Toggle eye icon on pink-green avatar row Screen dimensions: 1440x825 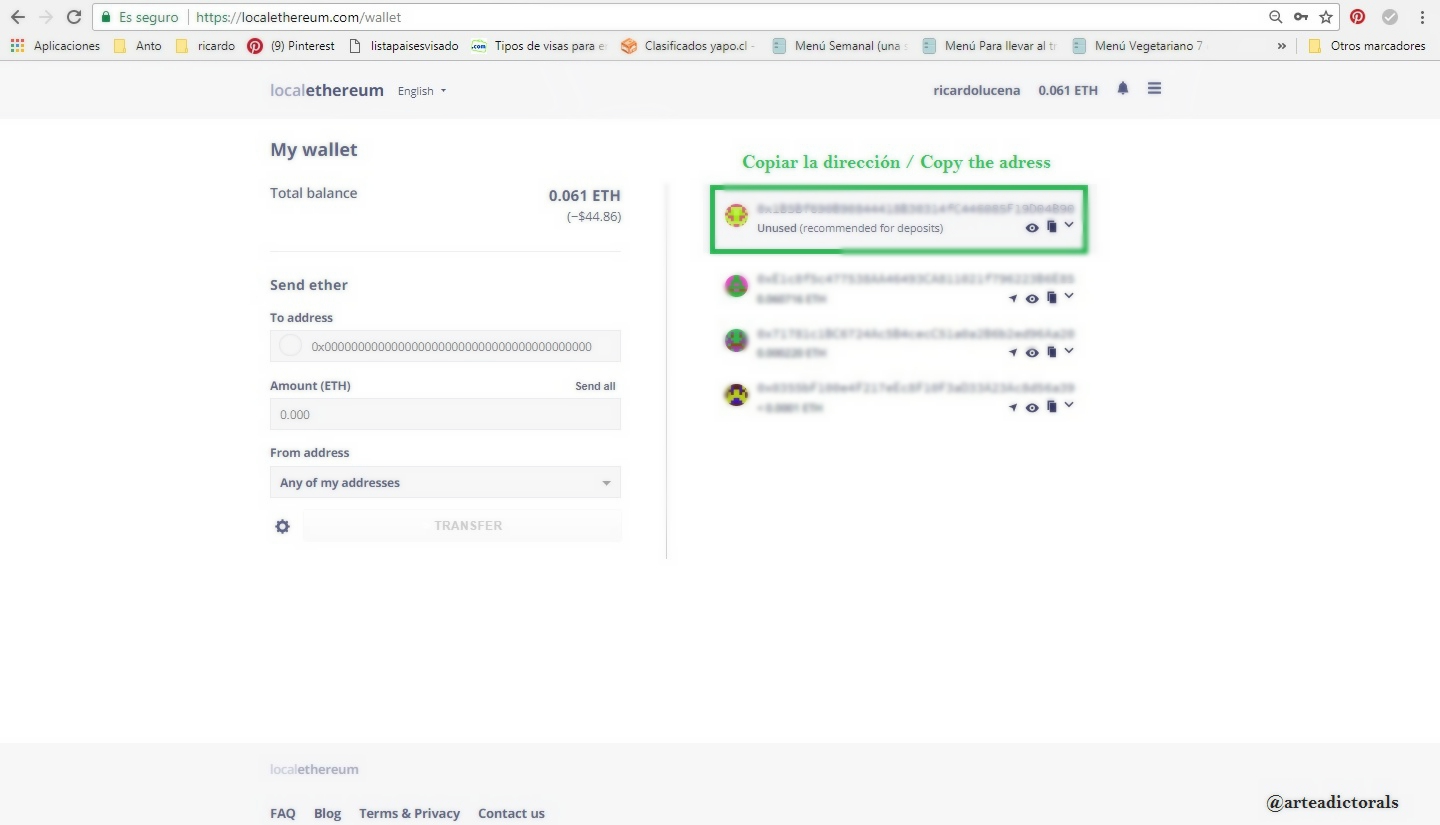pos(1032,298)
